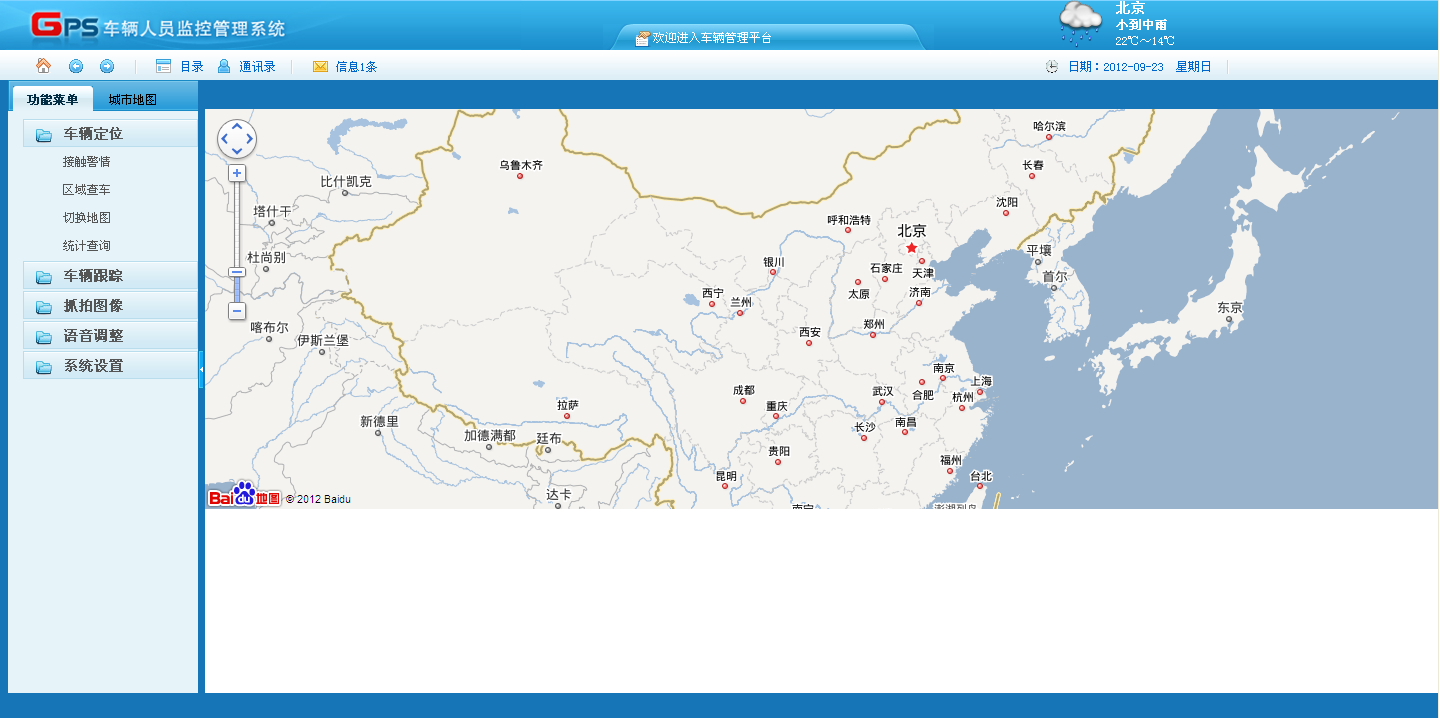Expand the 语音调整 menu section
The height and width of the screenshot is (718, 1440).
coord(110,335)
